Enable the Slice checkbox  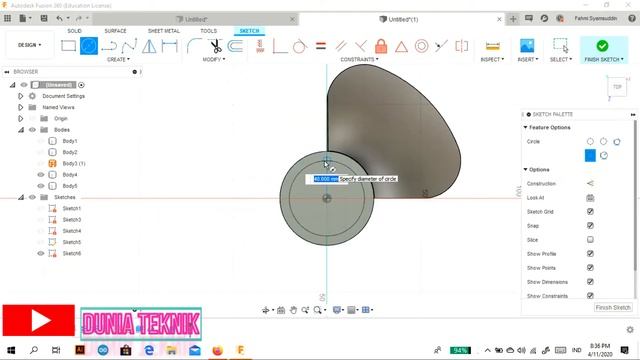coord(590,240)
